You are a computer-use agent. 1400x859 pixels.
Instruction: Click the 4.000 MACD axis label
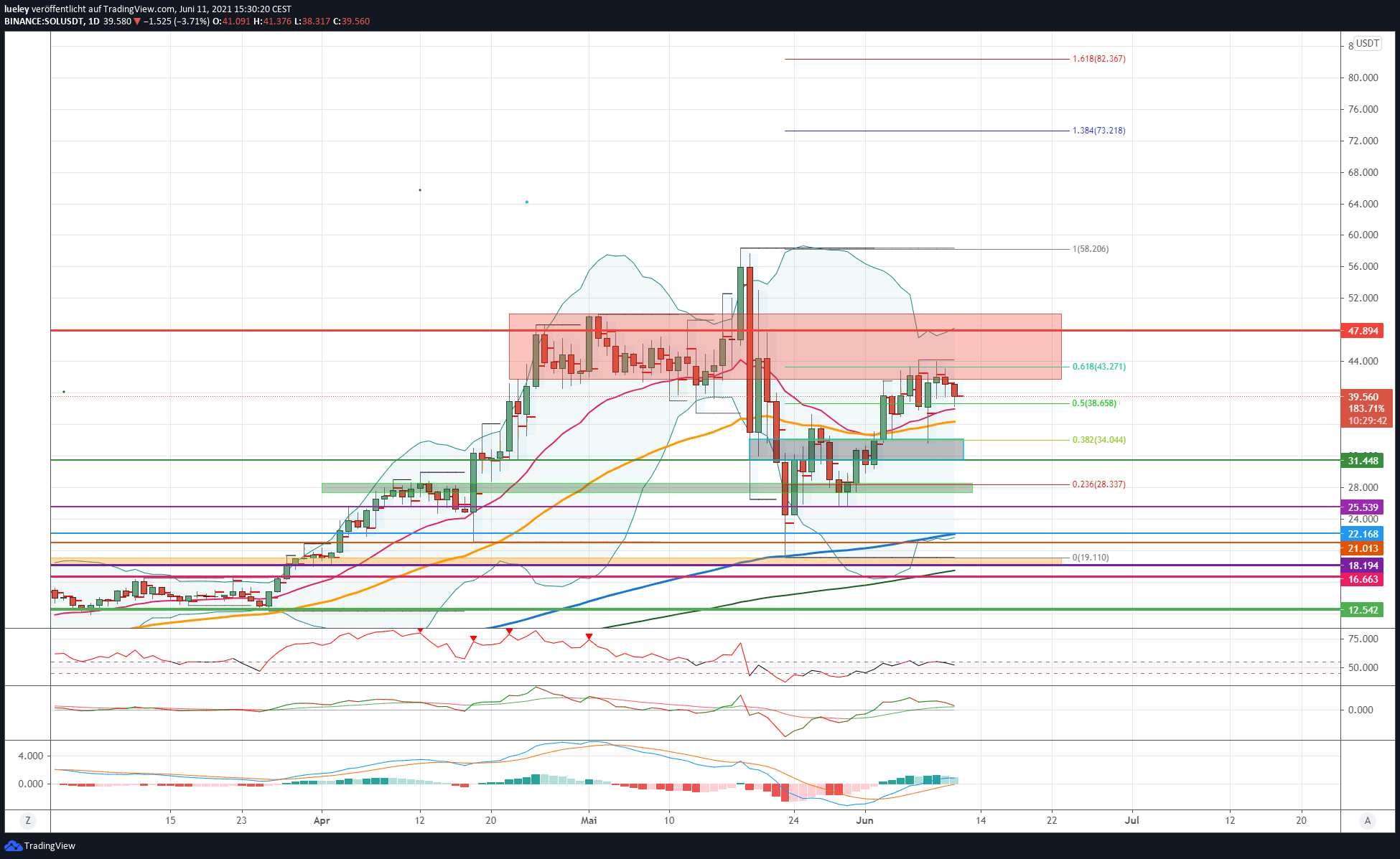pos(31,756)
